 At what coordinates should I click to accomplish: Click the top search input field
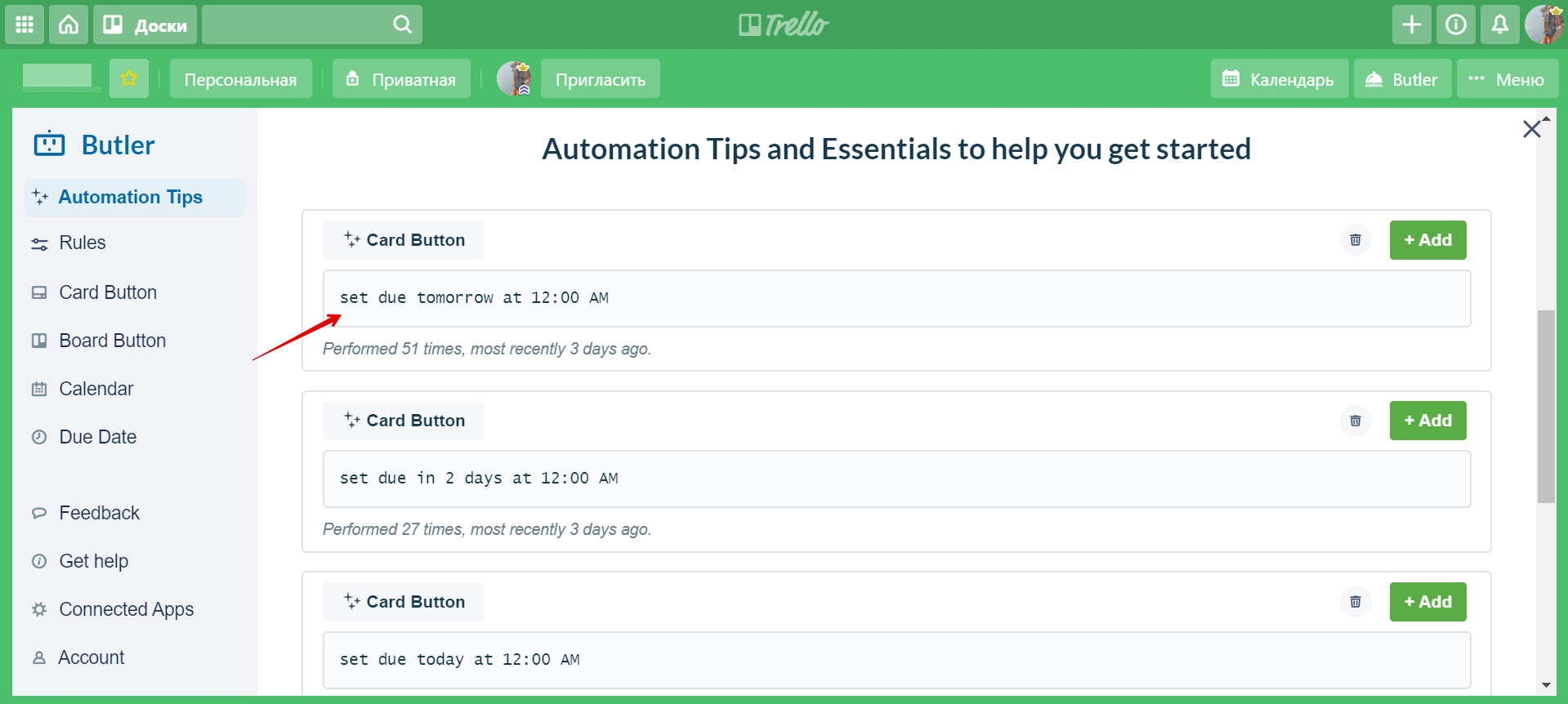tap(312, 25)
